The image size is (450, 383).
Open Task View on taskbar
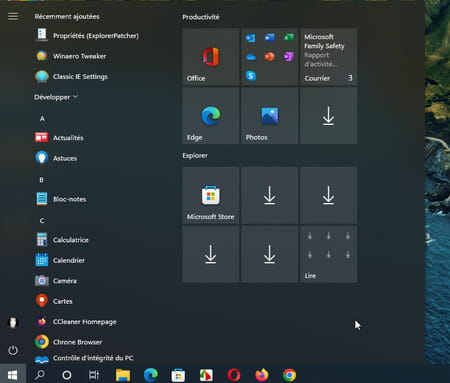tap(94, 375)
